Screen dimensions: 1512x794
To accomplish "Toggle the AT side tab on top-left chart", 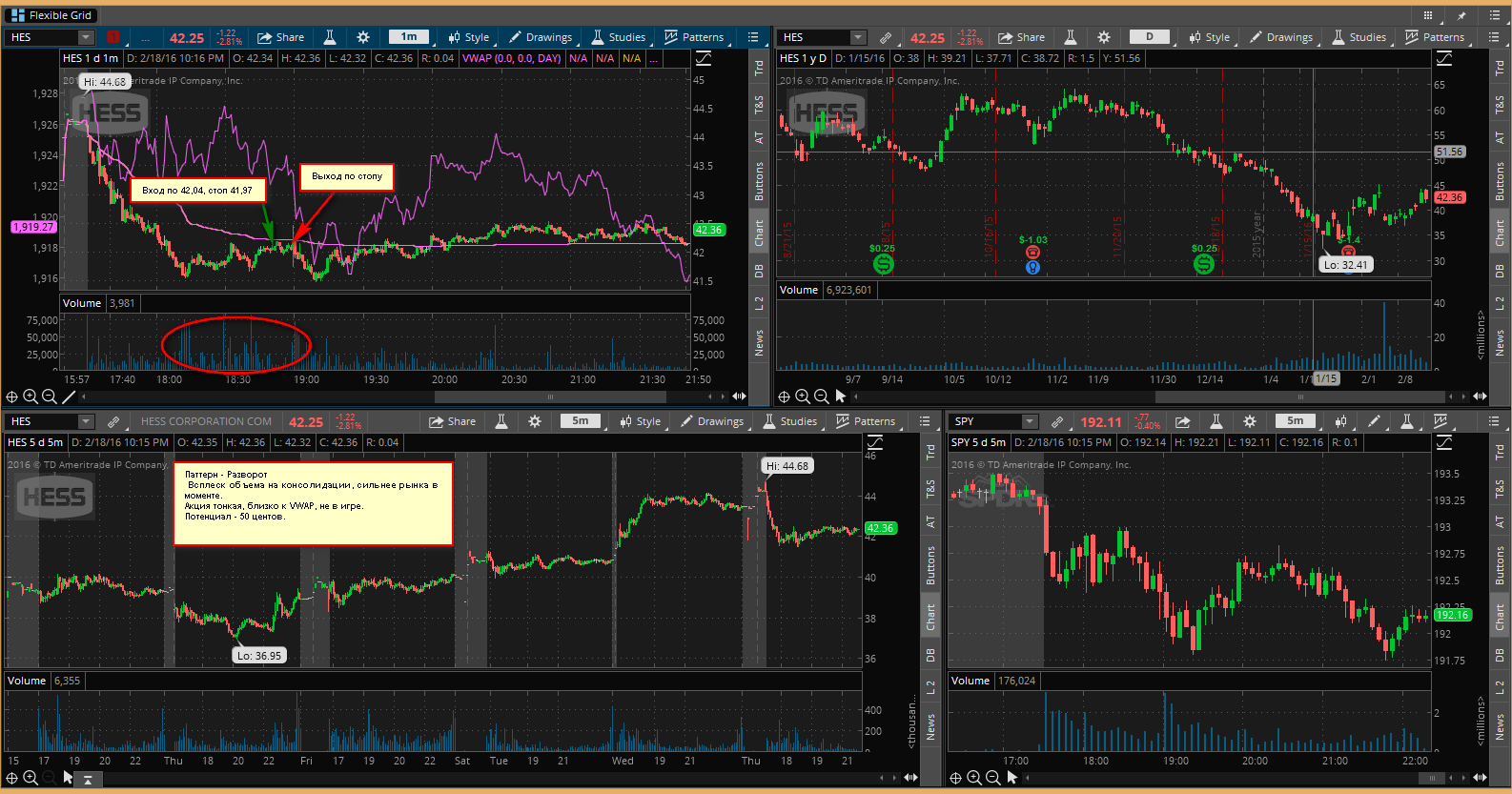I will (x=759, y=138).
